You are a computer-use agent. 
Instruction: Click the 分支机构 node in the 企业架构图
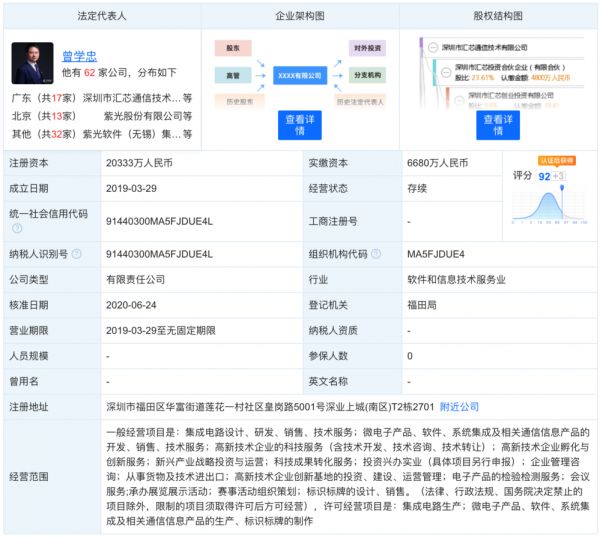[367, 75]
